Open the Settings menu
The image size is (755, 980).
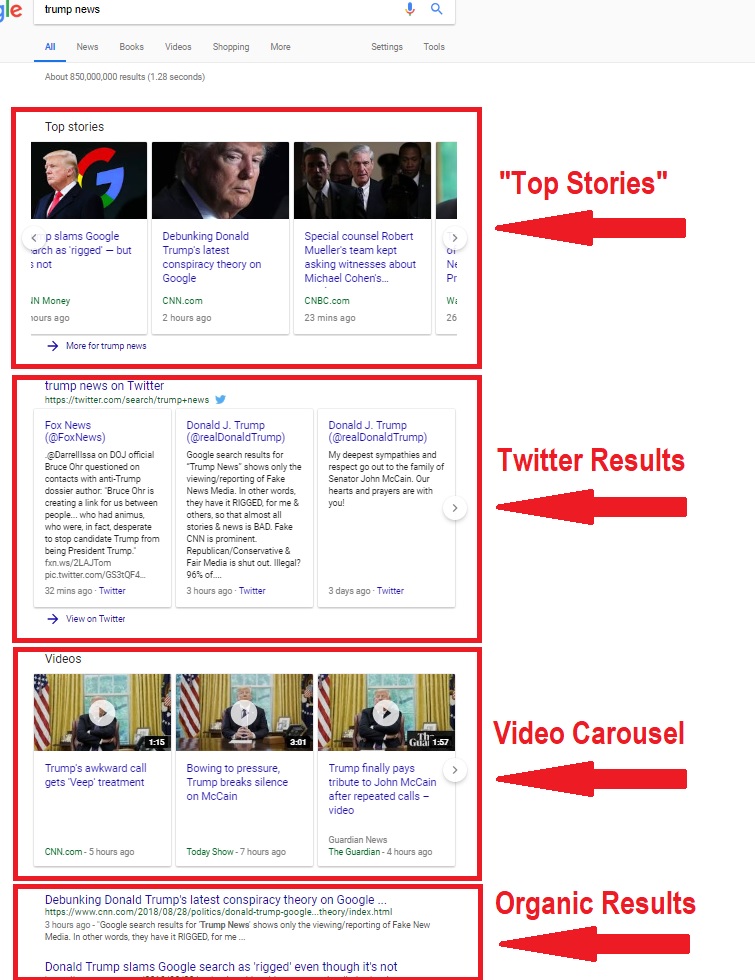387,47
